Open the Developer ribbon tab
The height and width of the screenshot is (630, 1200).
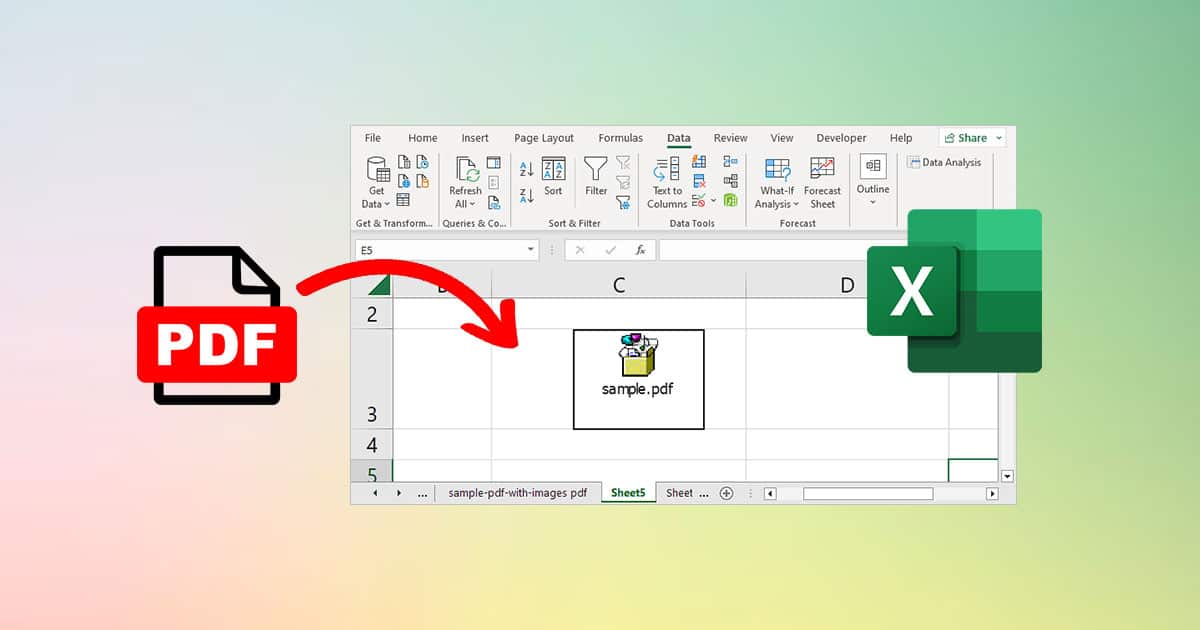pyautogui.click(x=841, y=138)
